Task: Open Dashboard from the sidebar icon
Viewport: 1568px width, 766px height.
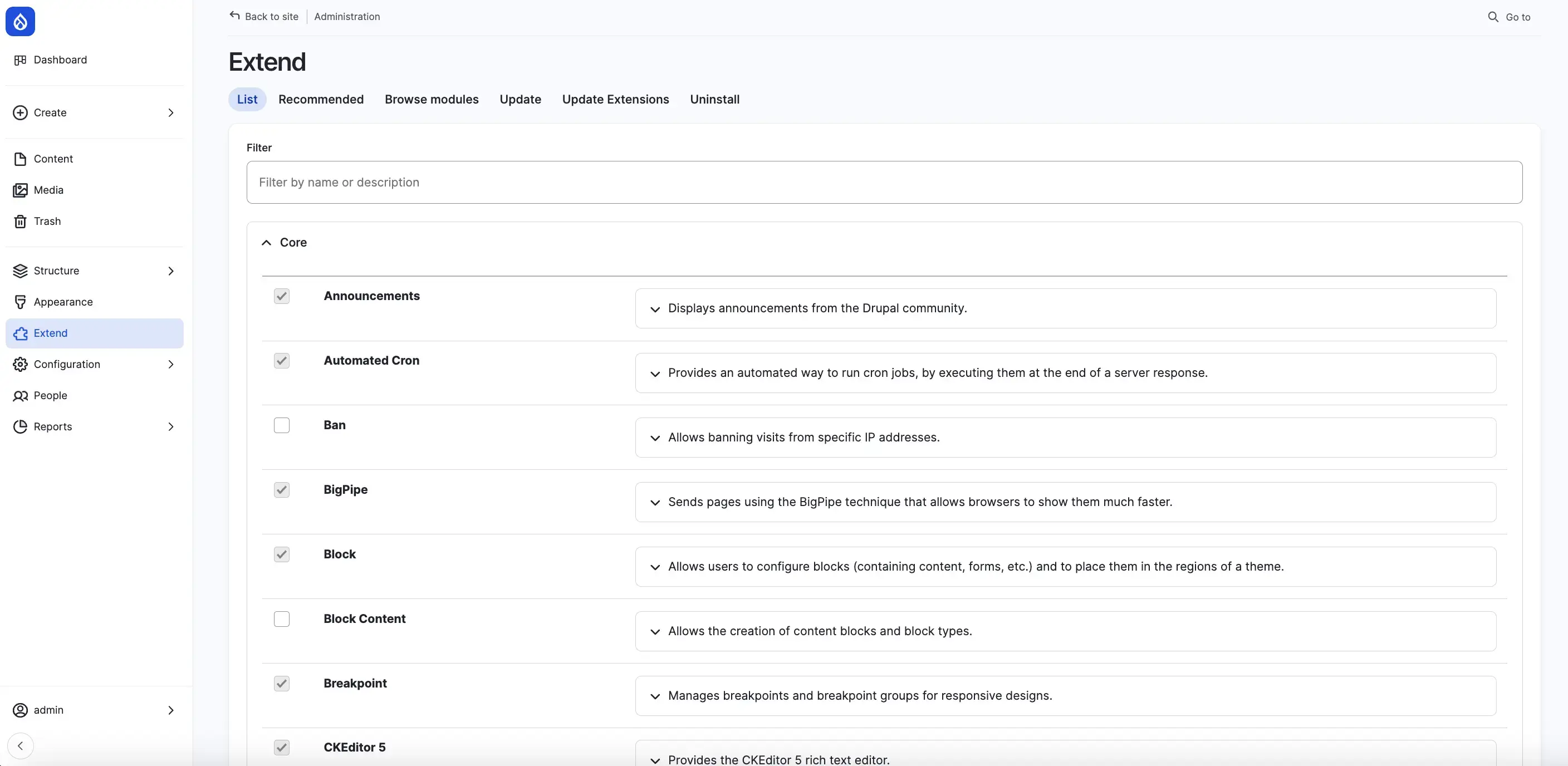Action: [20, 60]
